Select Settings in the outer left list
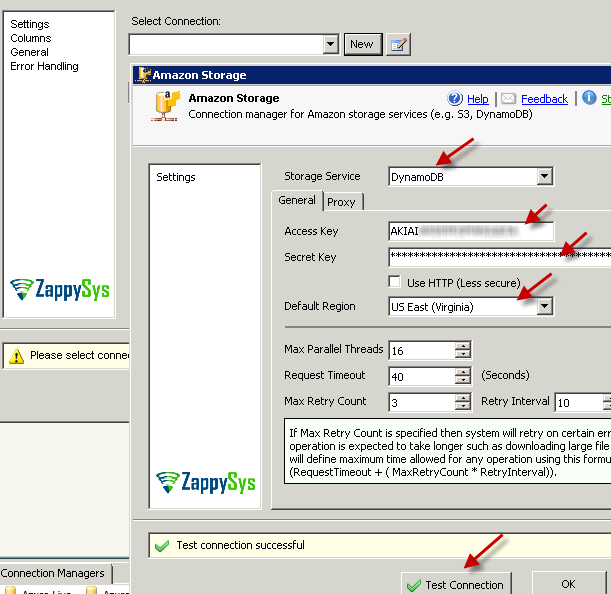Image resolution: width=611 pixels, height=594 pixels. [30, 24]
